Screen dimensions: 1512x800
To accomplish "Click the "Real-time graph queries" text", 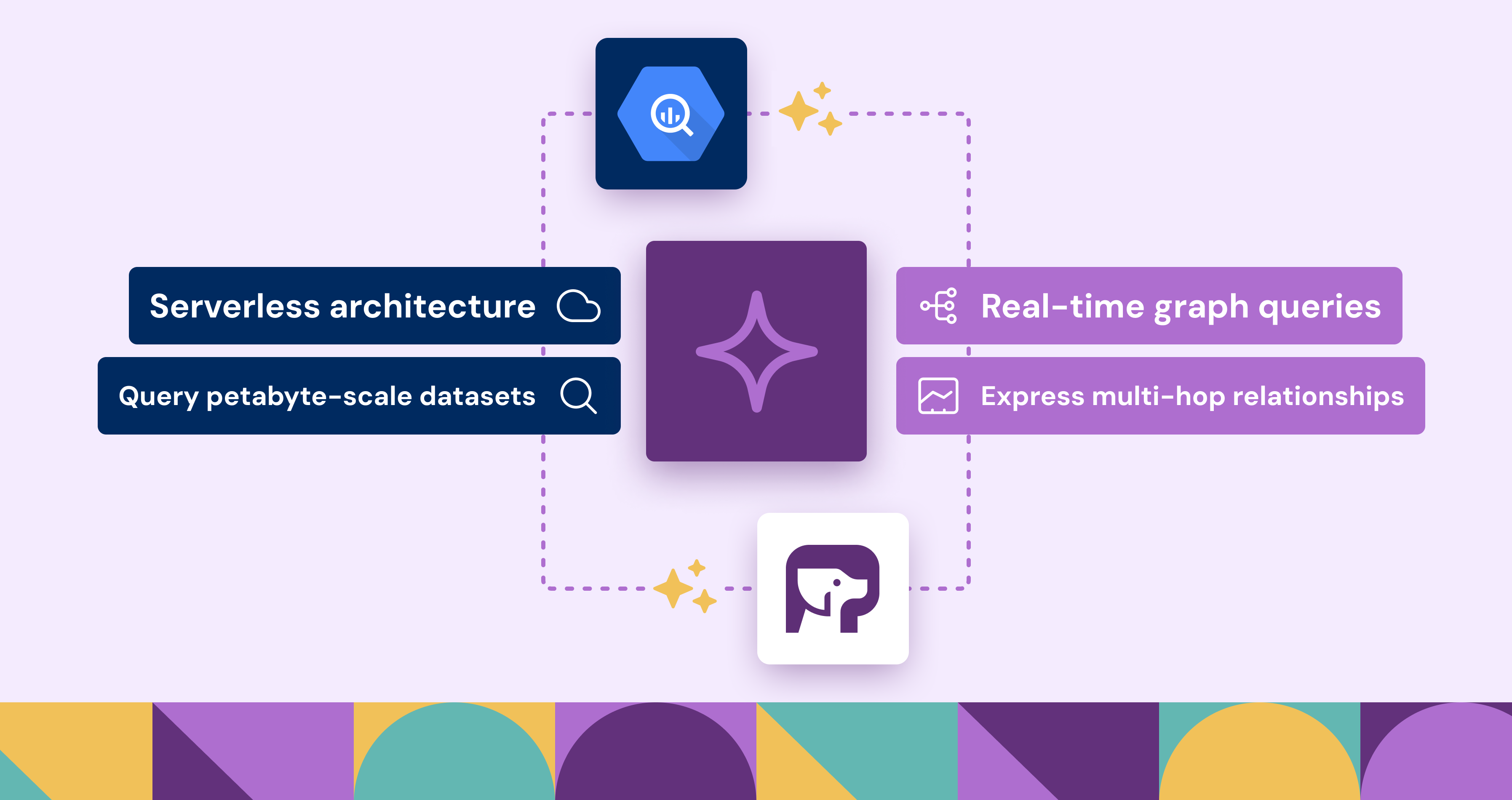I will coord(1181,307).
